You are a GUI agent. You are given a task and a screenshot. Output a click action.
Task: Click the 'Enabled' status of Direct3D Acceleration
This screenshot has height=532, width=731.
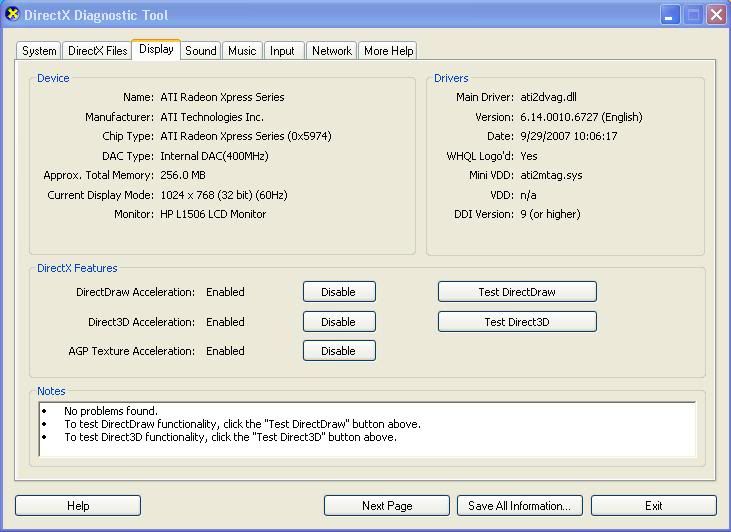(x=225, y=322)
